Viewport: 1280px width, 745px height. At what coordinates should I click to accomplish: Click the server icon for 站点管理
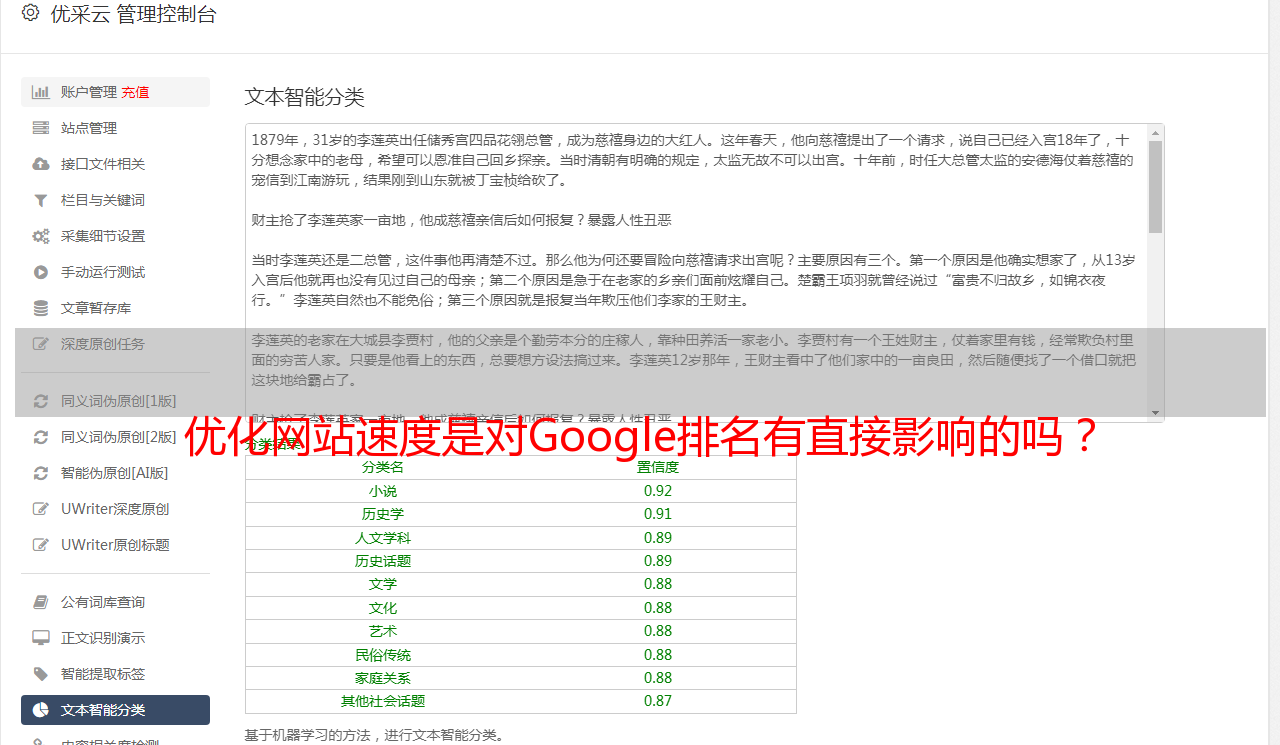[41, 128]
